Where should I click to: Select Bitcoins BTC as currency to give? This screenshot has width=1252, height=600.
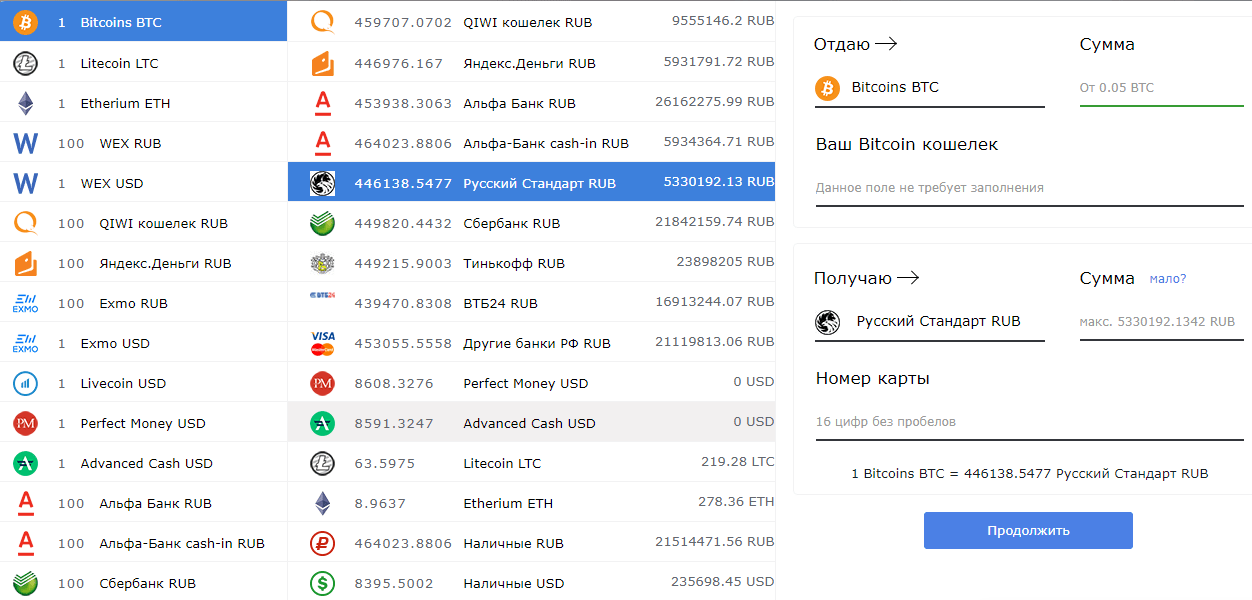(143, 22)
